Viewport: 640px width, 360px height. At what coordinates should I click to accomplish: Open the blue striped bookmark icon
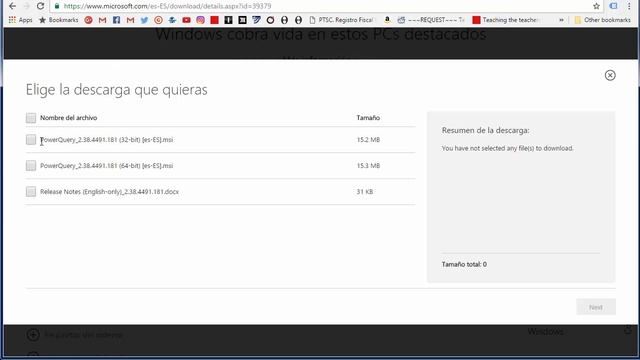coord(256,20)
